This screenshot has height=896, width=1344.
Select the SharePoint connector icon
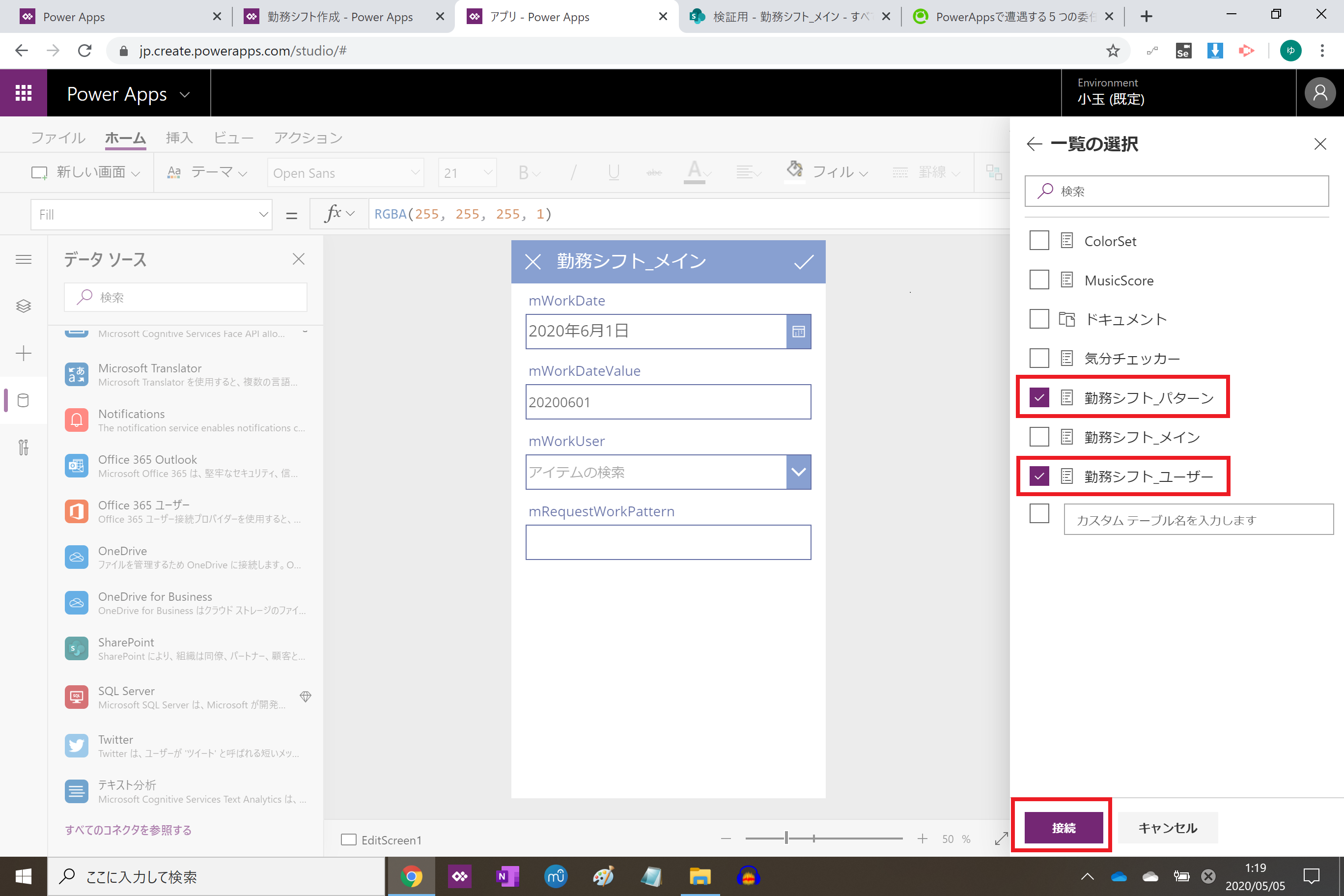76,648
